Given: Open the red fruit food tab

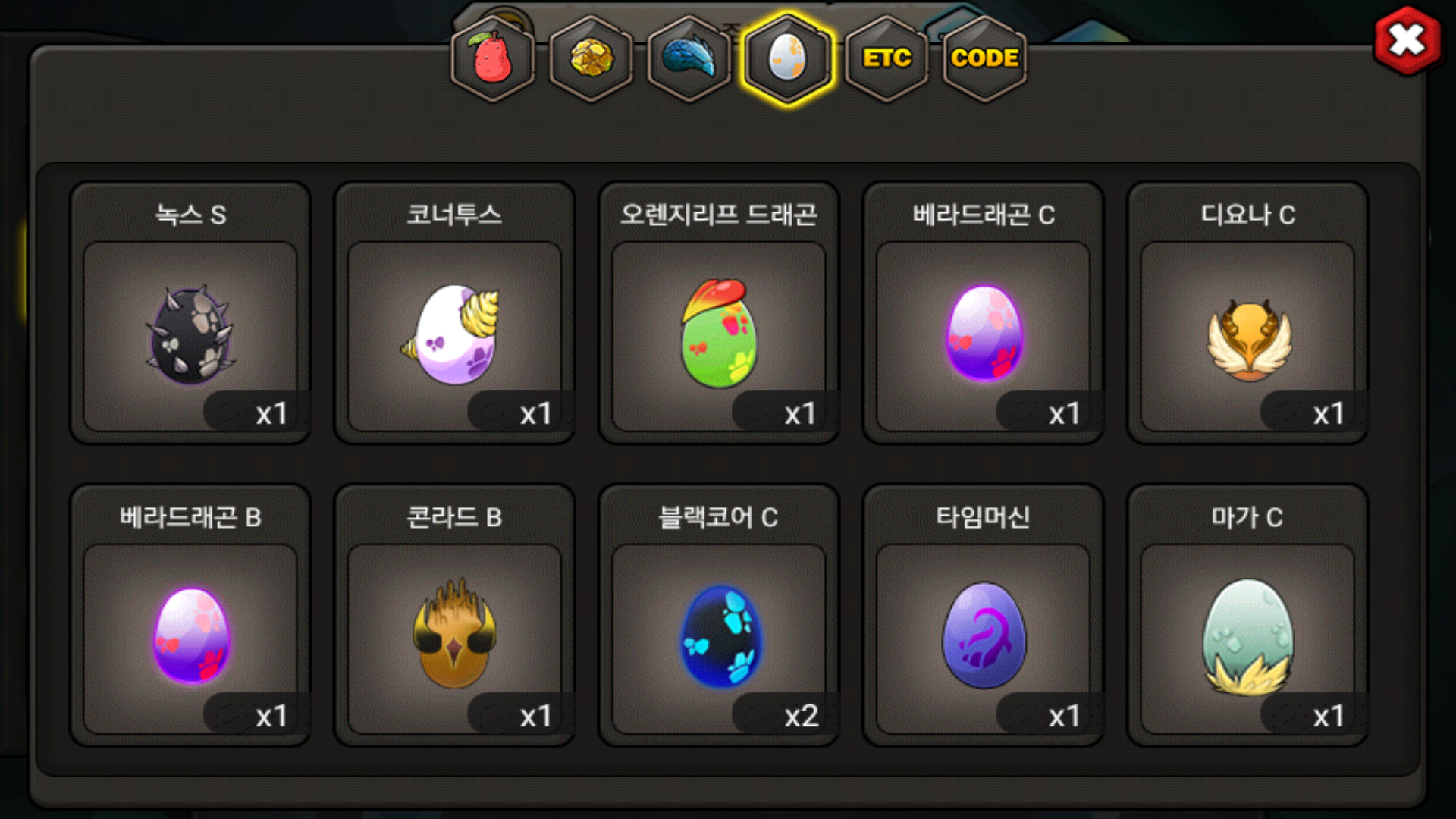Looking at the screenshot, I should (493, 58).
